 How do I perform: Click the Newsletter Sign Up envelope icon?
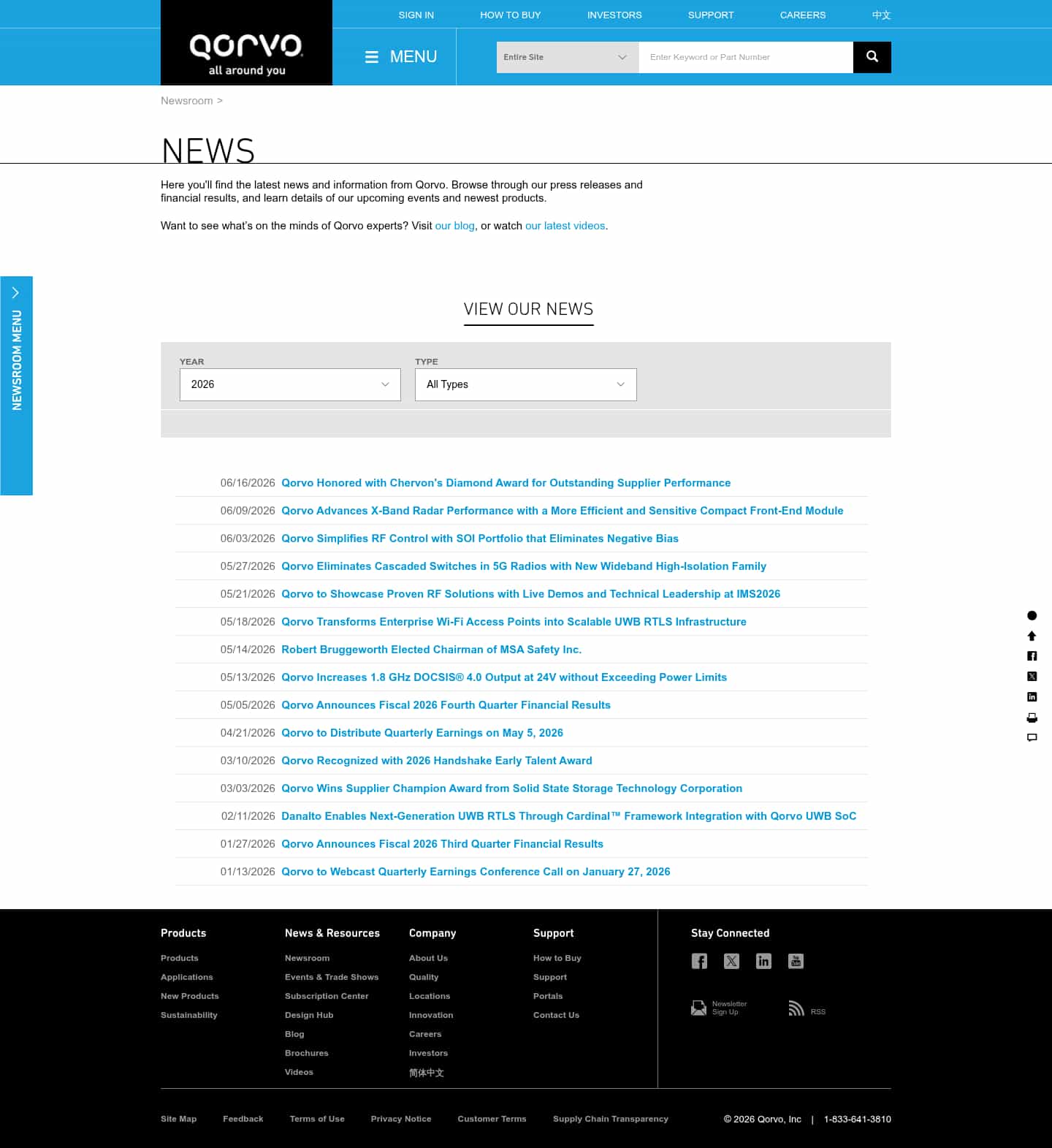click(x=698, y=1008)
